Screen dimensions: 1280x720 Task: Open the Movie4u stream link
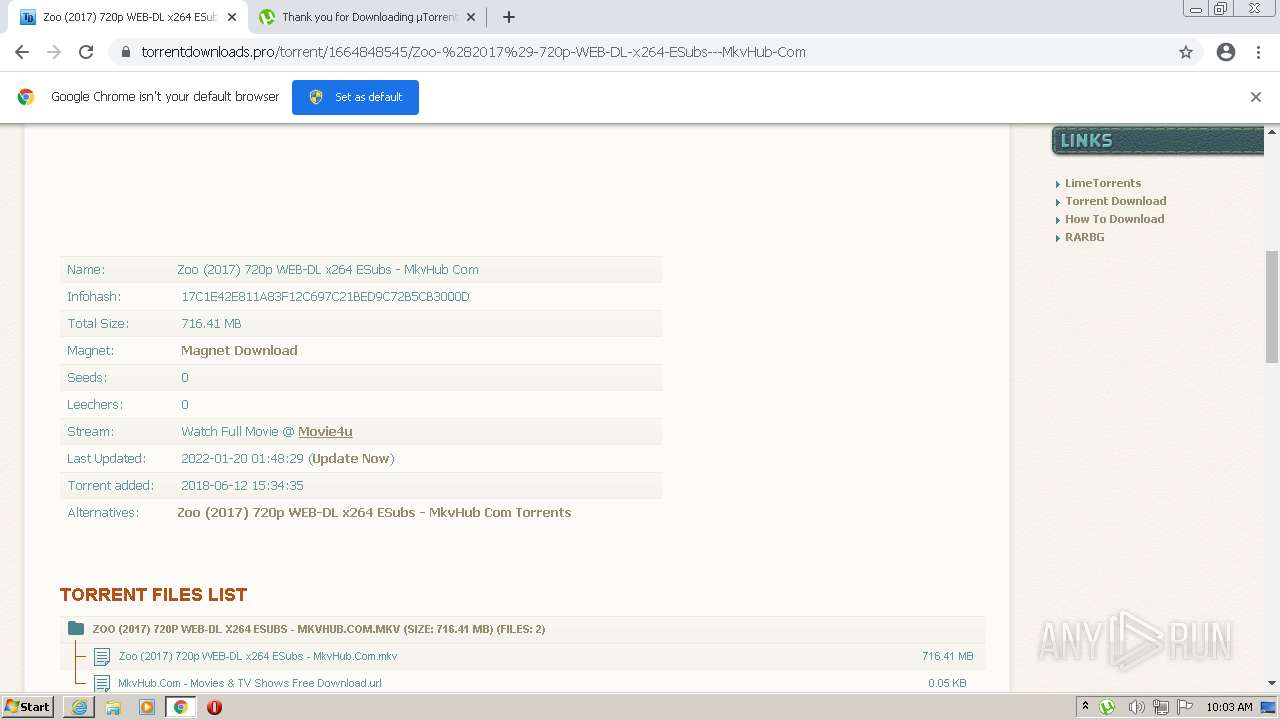[325, 431]
